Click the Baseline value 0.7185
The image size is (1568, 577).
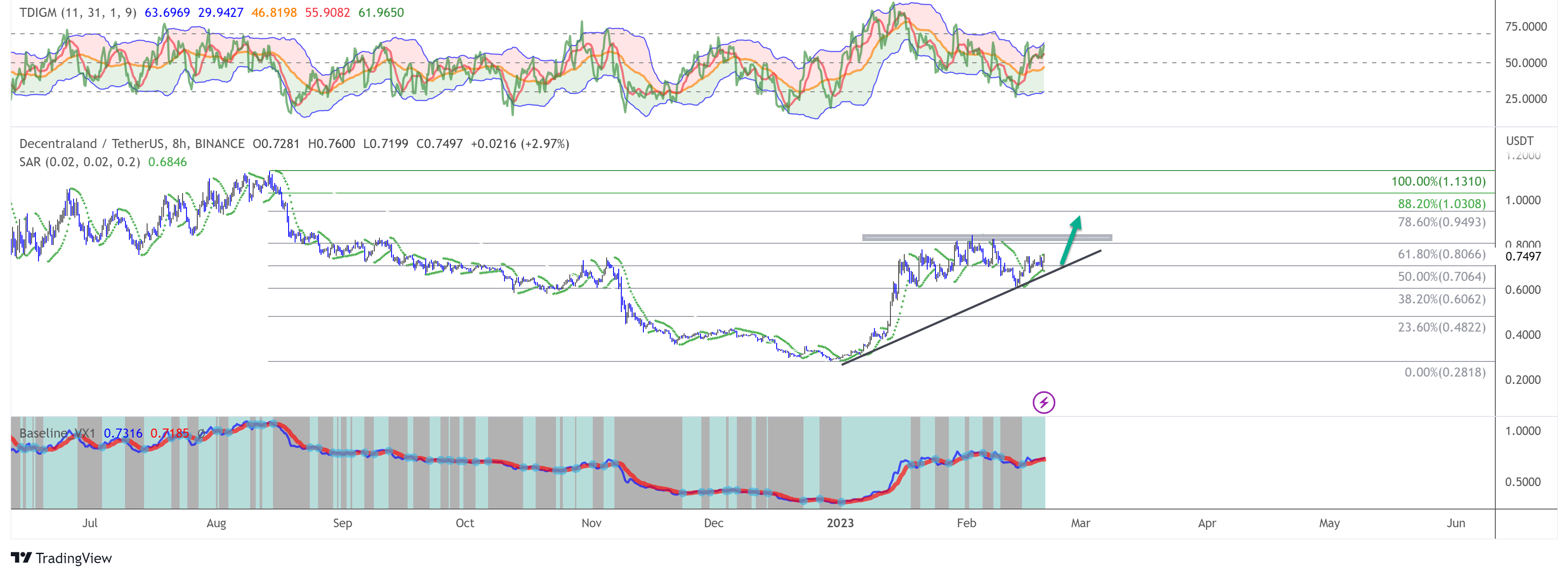[170, 433]
